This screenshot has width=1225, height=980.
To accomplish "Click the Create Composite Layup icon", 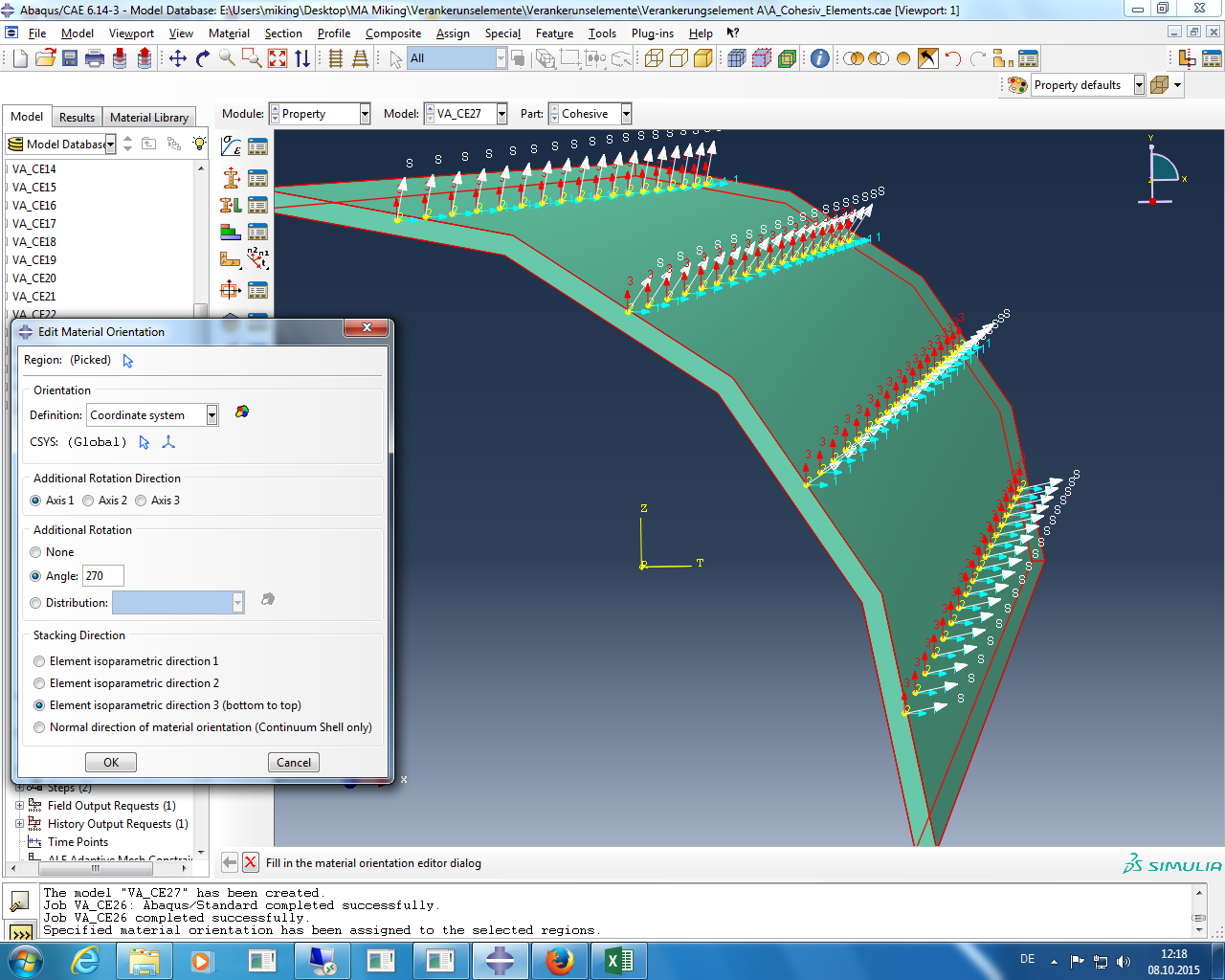I will click(231, 232).
